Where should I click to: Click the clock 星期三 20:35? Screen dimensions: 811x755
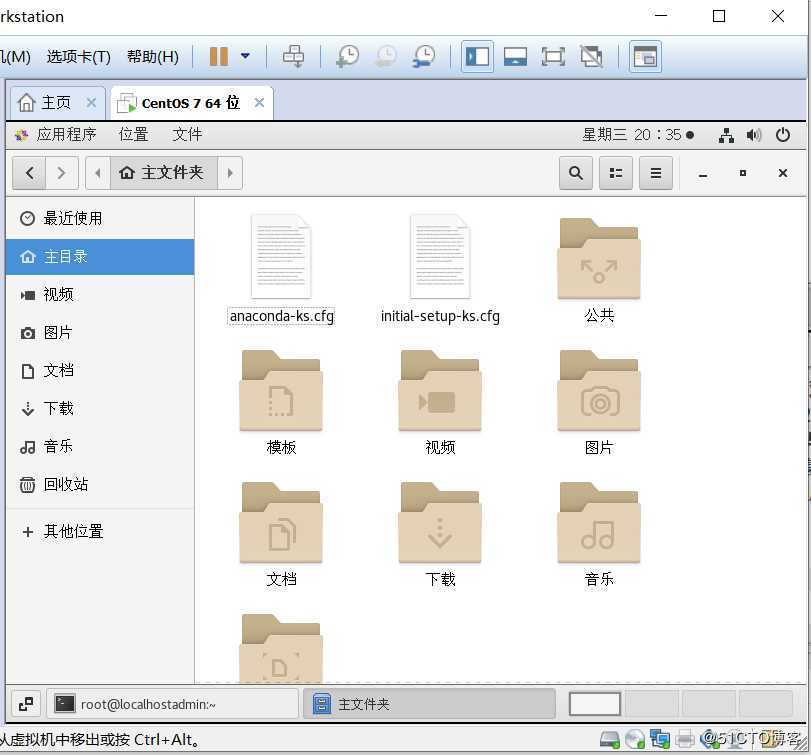[637, 135]
